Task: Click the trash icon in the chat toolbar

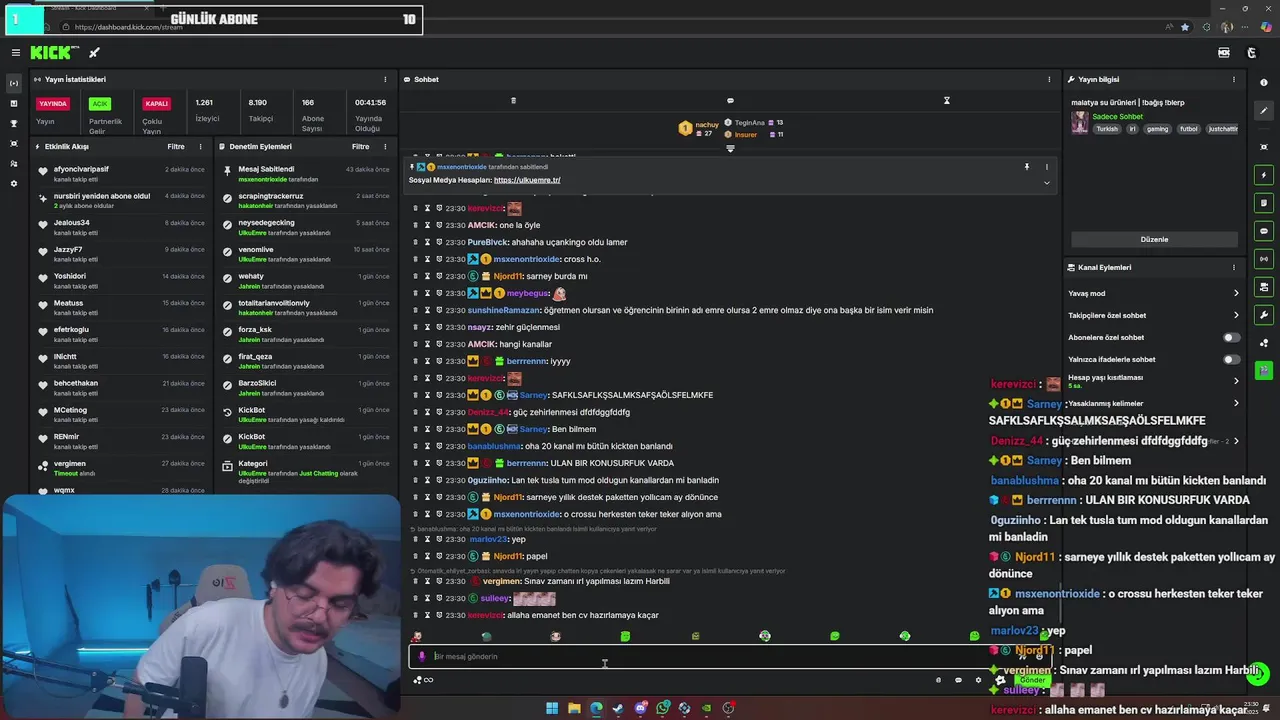Action: (x=513, y=100)
